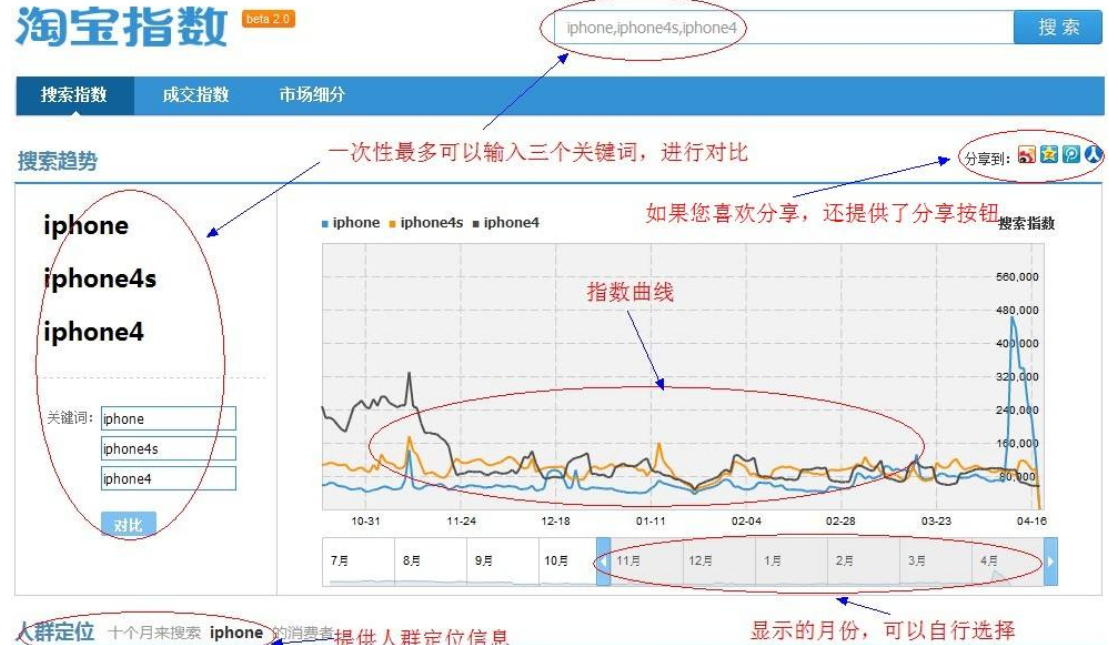This screenshot has height=645, width=1109.
Task: Toggle the iphone legend marker in chart
Action: click(325, 223)
